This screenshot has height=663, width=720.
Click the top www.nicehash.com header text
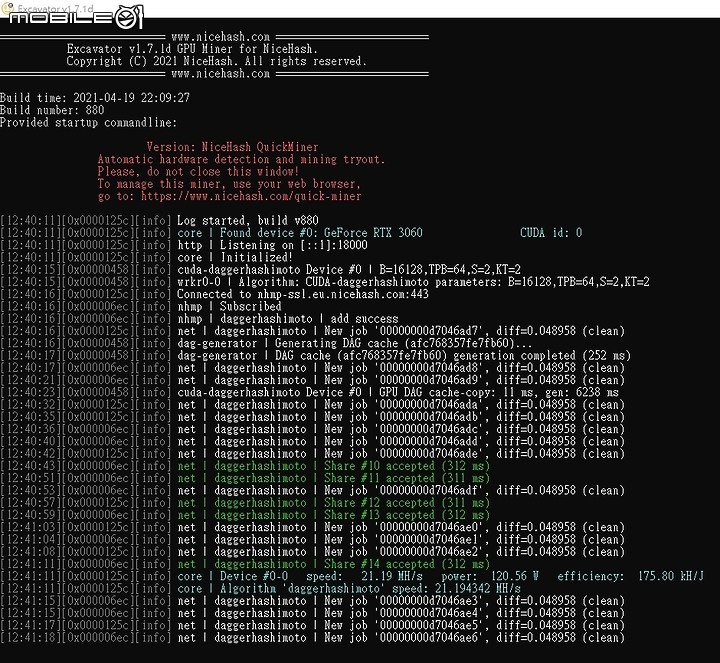[220, 37]
